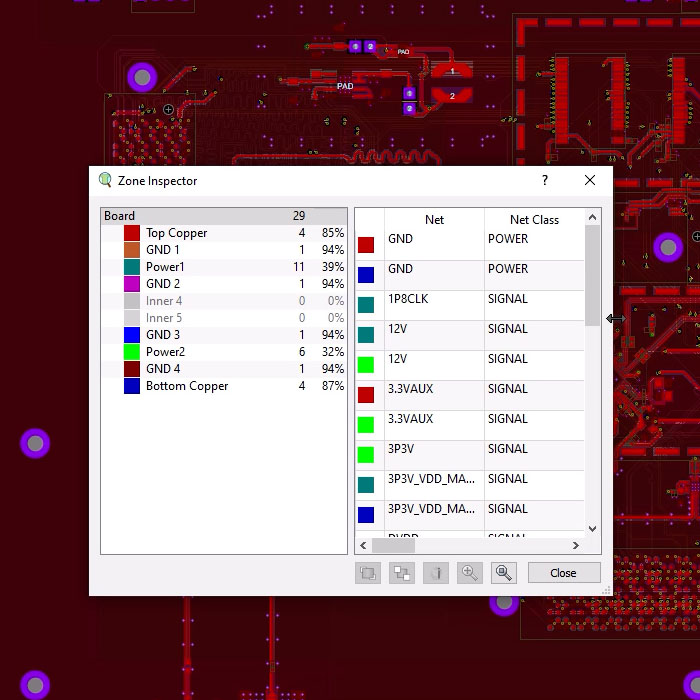This screenshot has height=700, width=700.
Task: Click the SIGNAL net class of 1P8CLK
Action: [508, 299]
